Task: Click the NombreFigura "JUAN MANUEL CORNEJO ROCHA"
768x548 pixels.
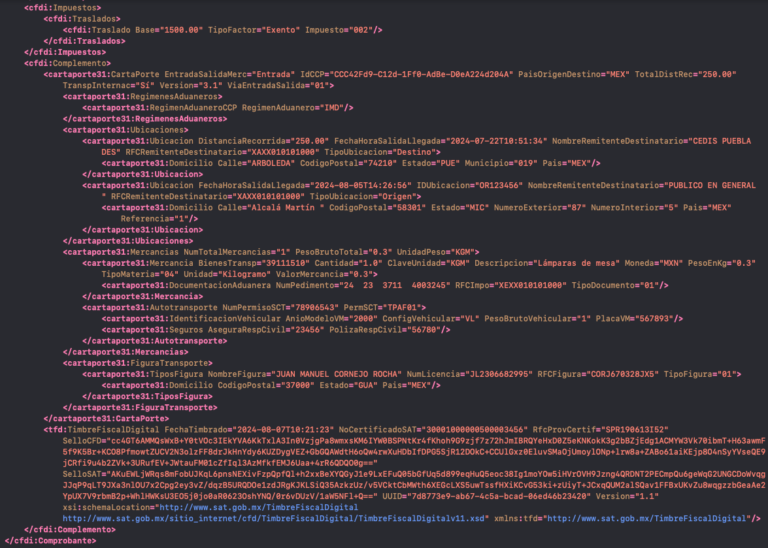Action: [330, 373]
